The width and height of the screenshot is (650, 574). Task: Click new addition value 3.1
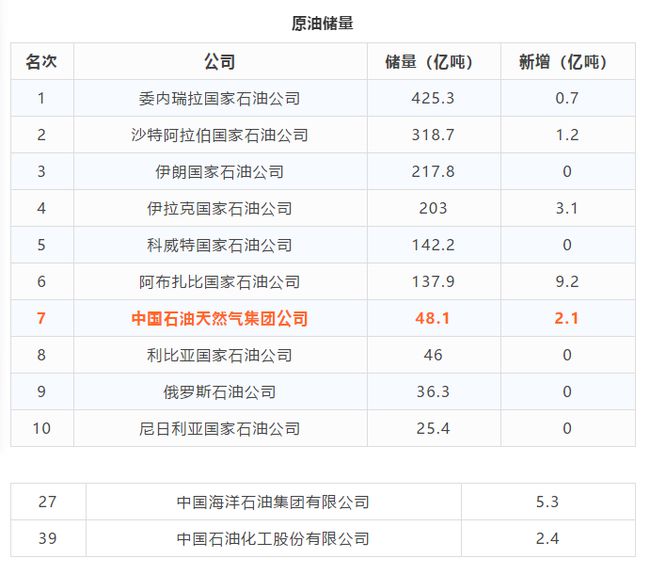567,208
